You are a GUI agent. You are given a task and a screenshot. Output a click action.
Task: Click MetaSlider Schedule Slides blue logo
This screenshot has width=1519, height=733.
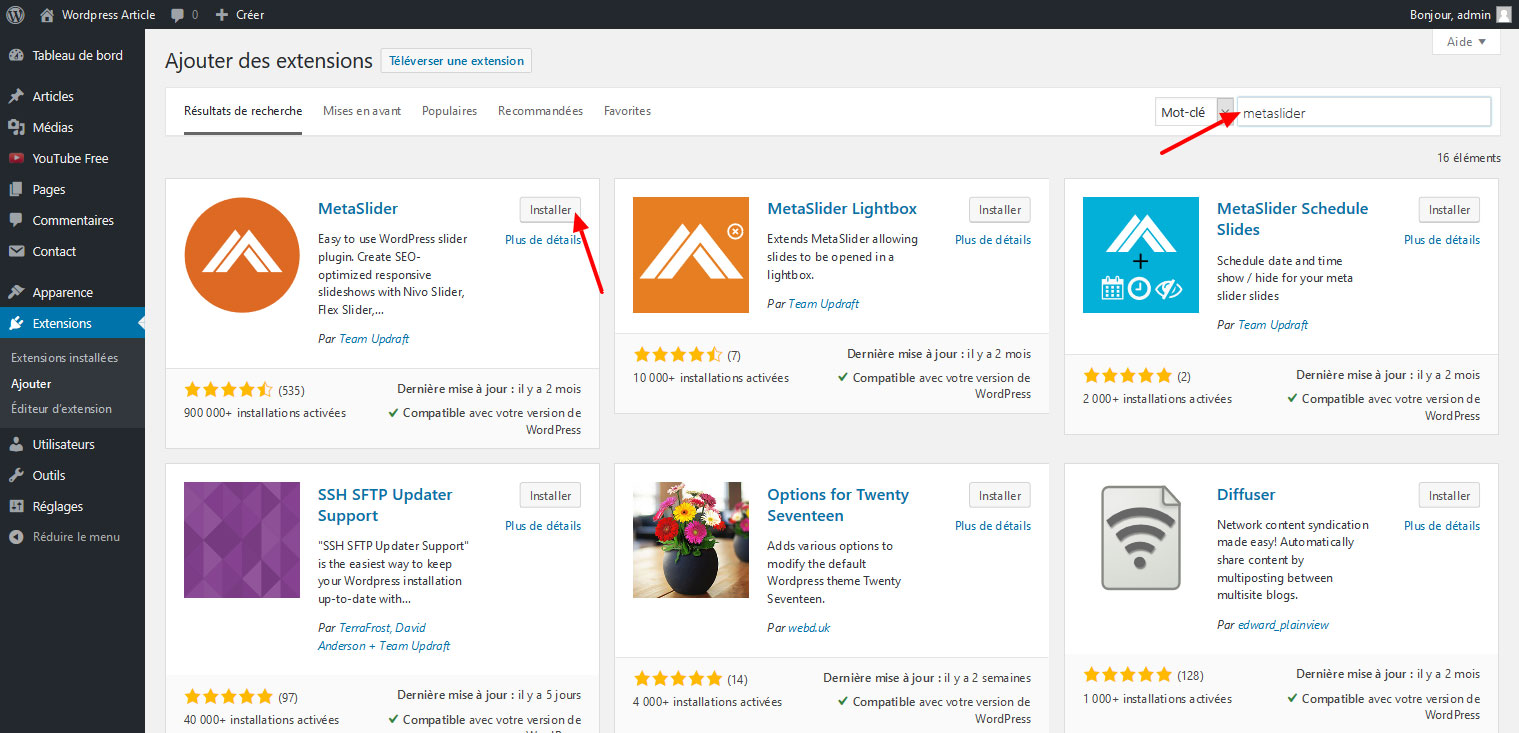point(1141,255)
